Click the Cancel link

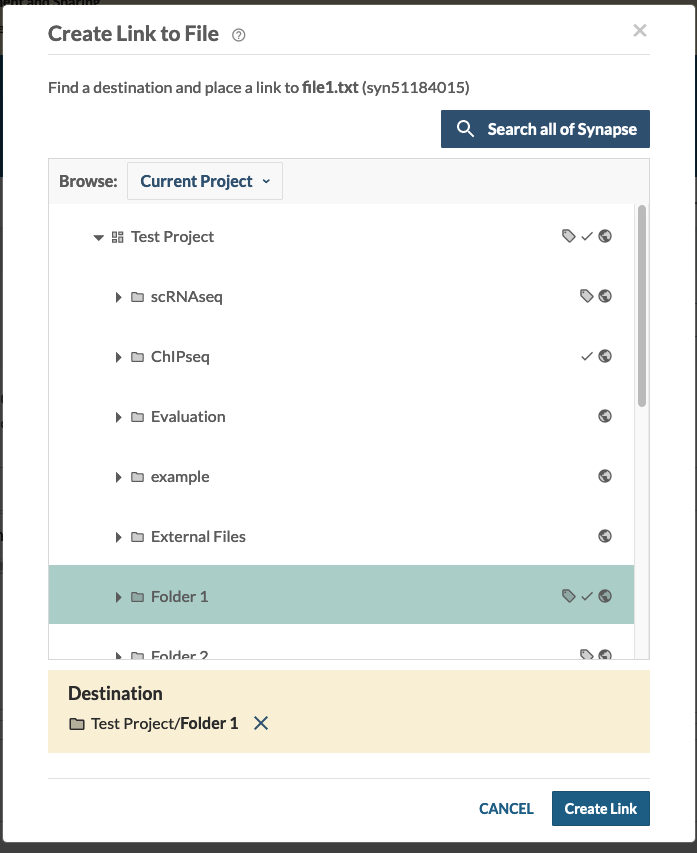pos(506,809)
